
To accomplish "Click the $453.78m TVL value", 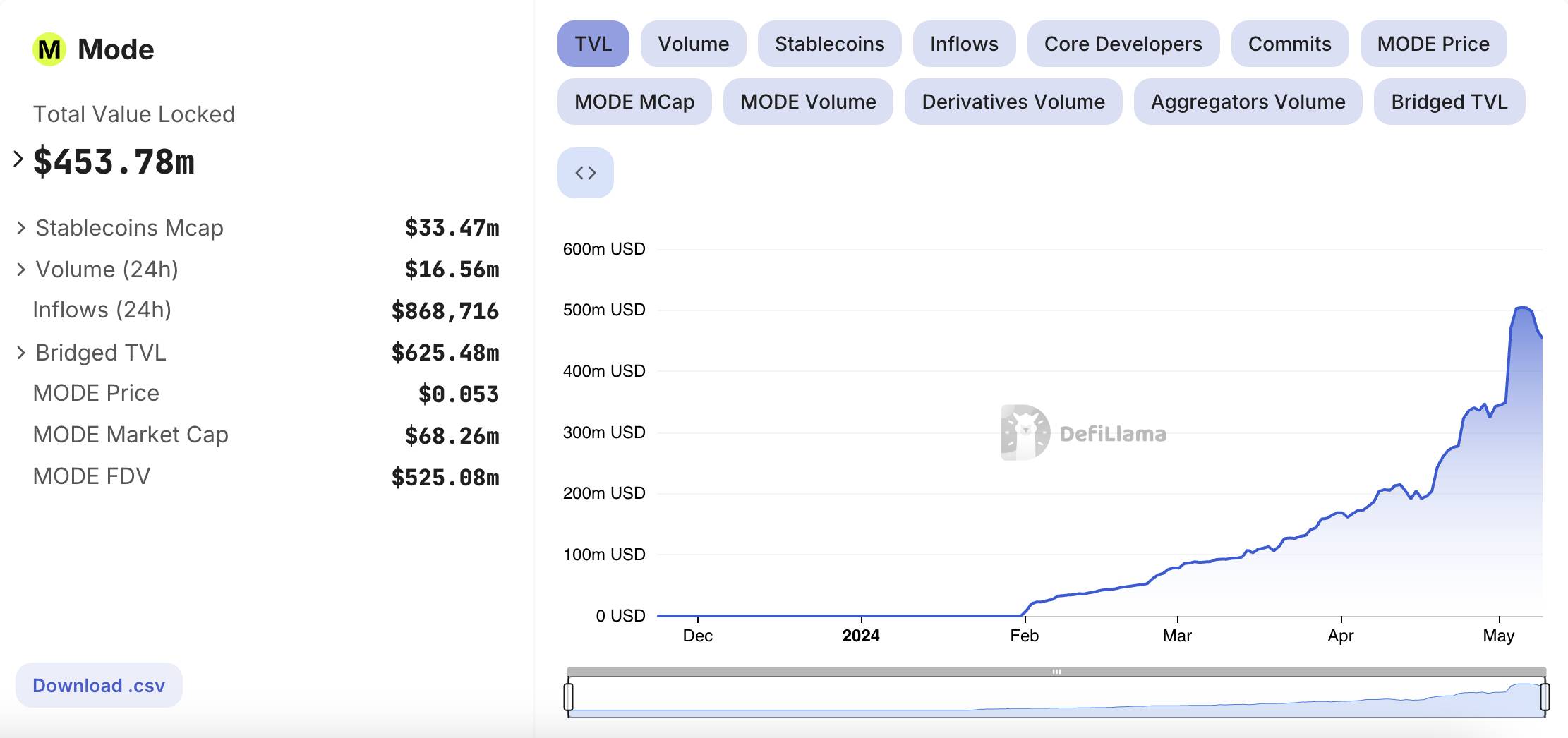I will click(x=114, y=162).
